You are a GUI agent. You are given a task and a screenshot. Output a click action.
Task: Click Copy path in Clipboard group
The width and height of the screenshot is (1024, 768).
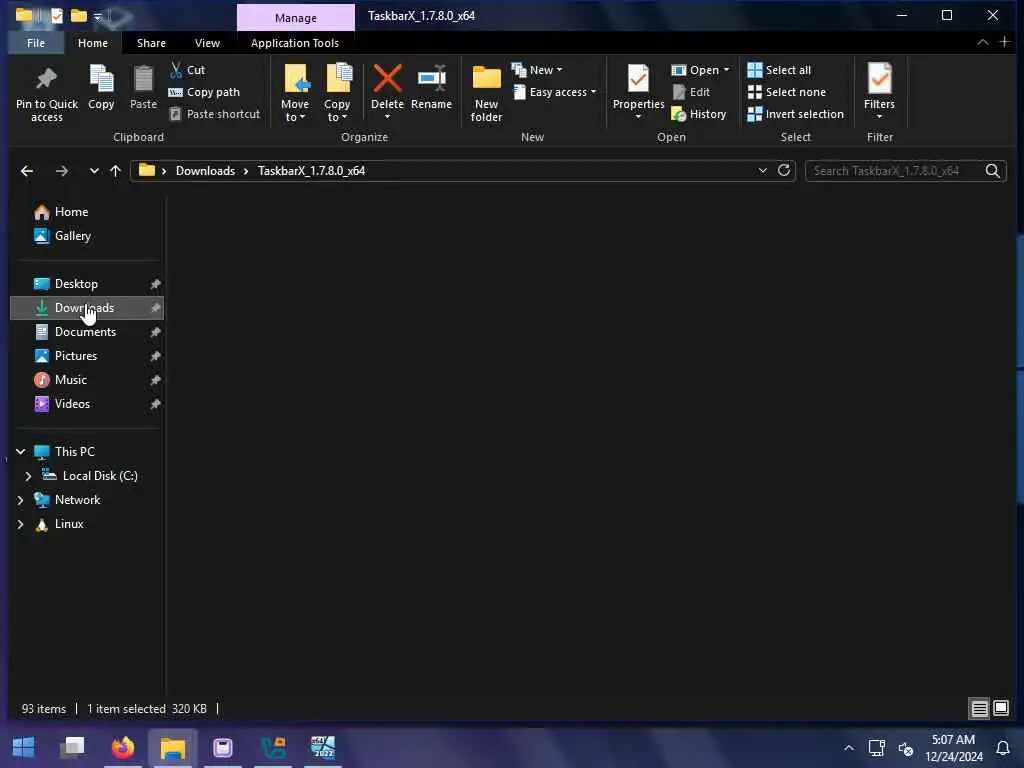pos(204,92)
